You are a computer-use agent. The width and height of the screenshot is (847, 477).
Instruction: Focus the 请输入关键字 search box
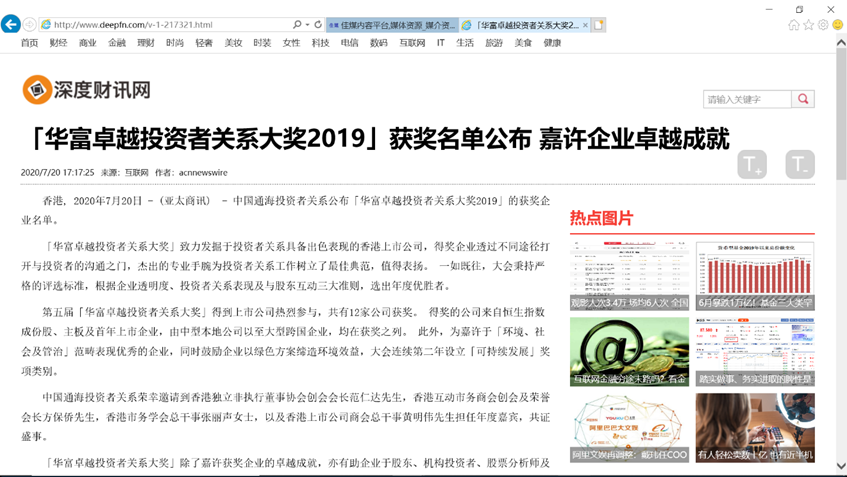coord(747,99)
